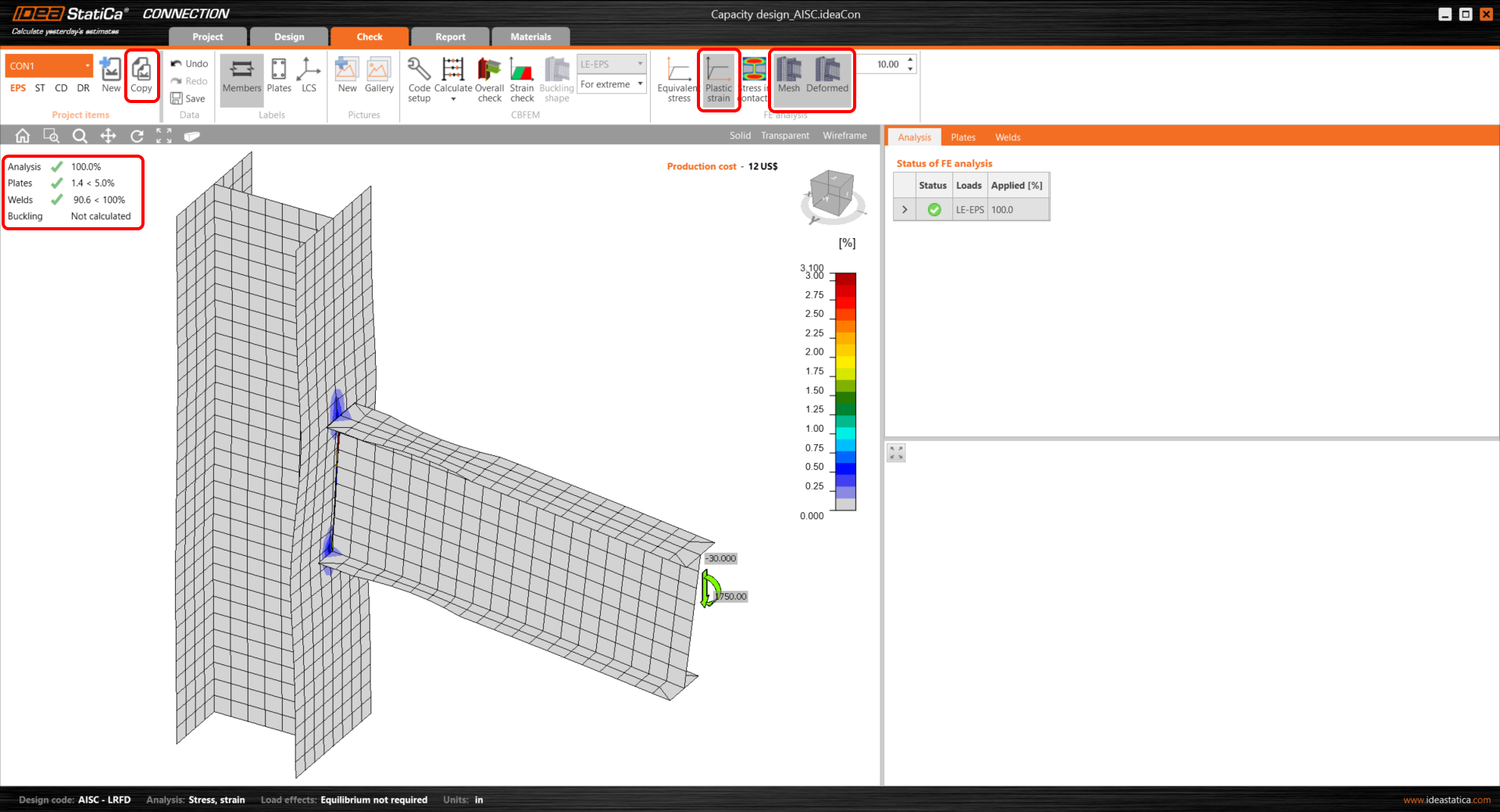Click Save in the Data group

[188, 98]
